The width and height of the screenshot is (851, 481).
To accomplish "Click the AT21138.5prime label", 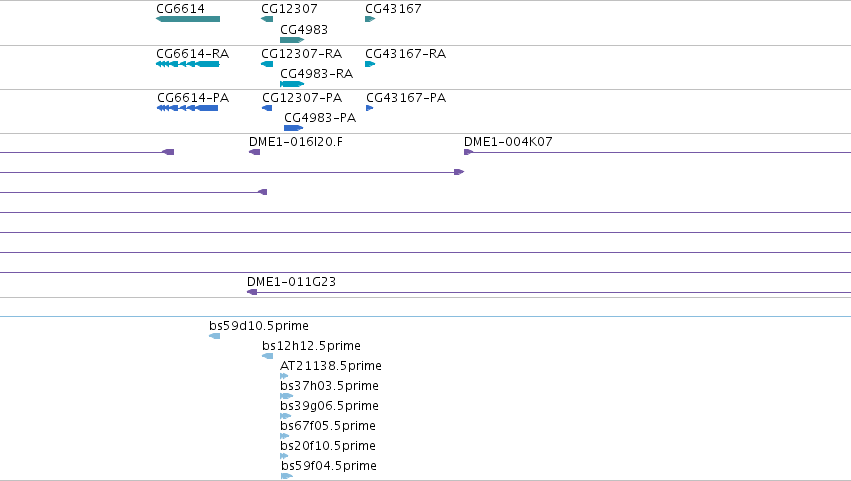I will click(331, 366).
